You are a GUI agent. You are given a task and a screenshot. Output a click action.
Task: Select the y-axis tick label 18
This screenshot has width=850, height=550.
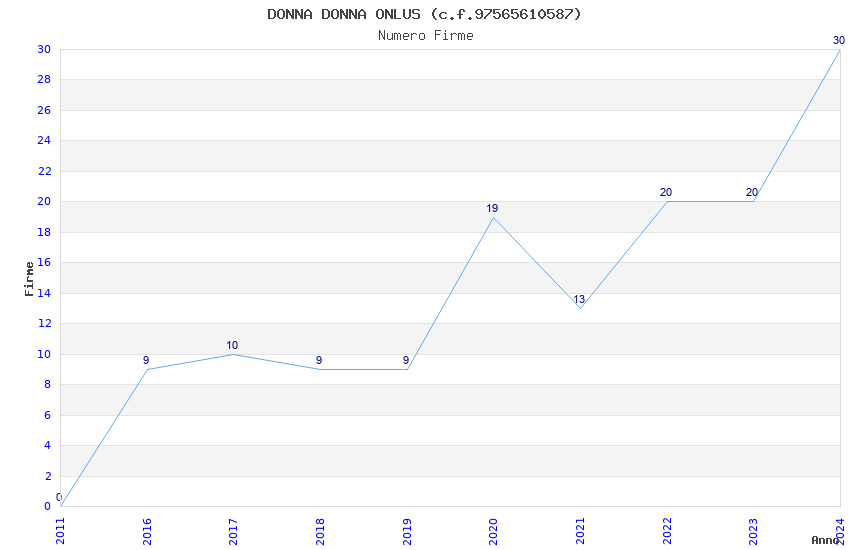coord(44,232)
